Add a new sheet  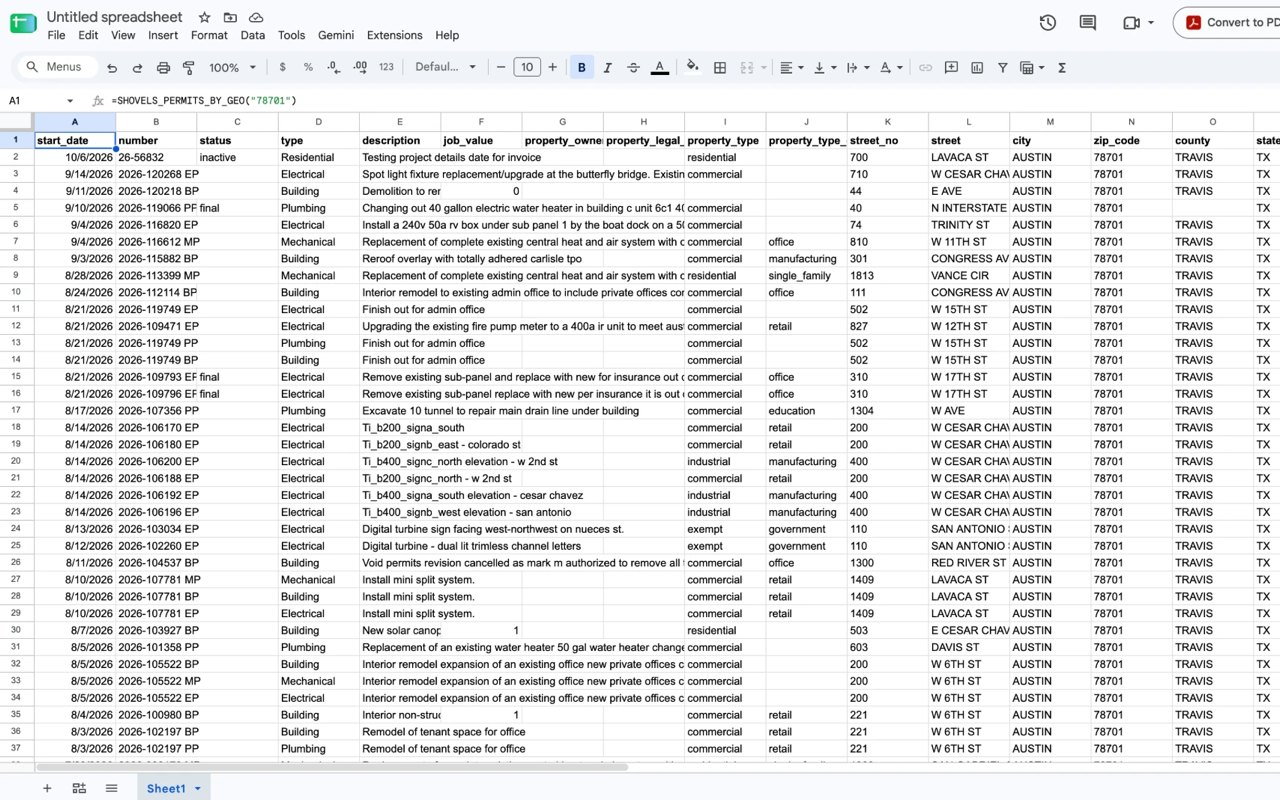pos(47,788)
